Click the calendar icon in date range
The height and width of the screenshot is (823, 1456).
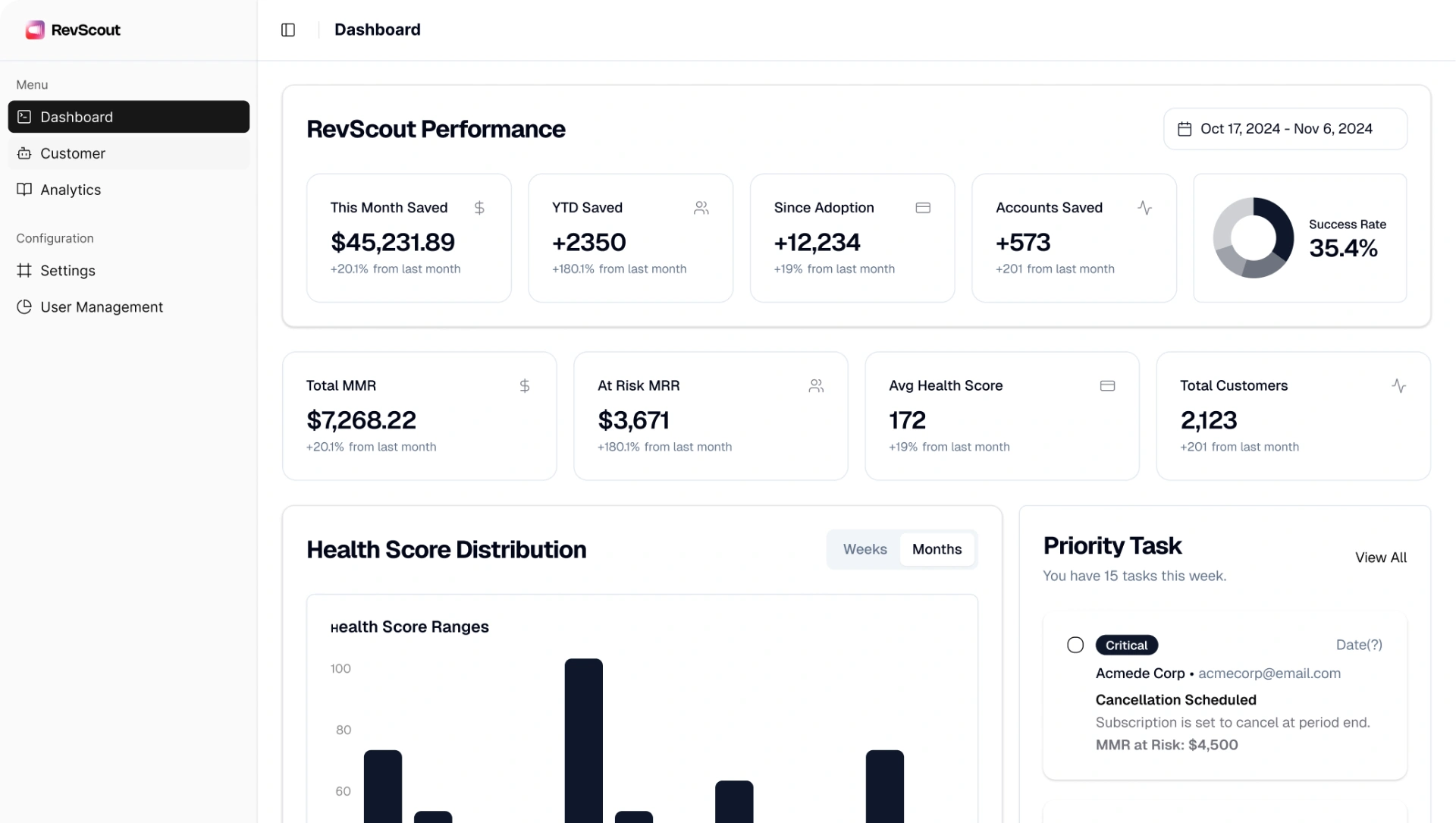click(1185, 129)
